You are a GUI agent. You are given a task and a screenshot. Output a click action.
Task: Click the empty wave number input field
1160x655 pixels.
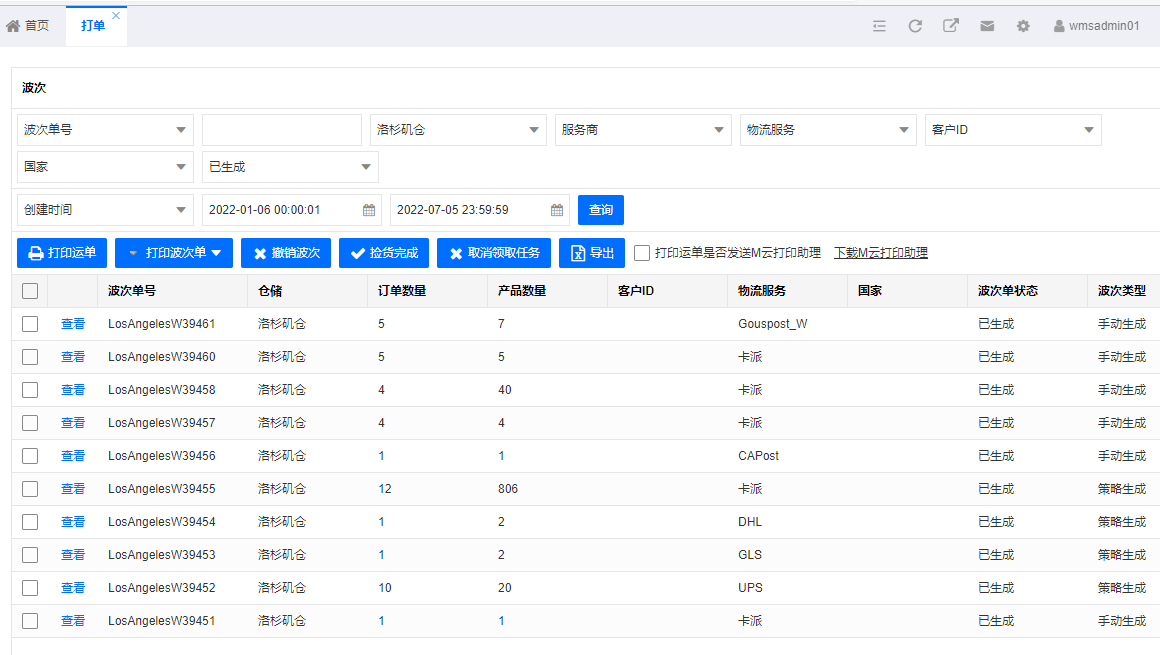point(282,130)
